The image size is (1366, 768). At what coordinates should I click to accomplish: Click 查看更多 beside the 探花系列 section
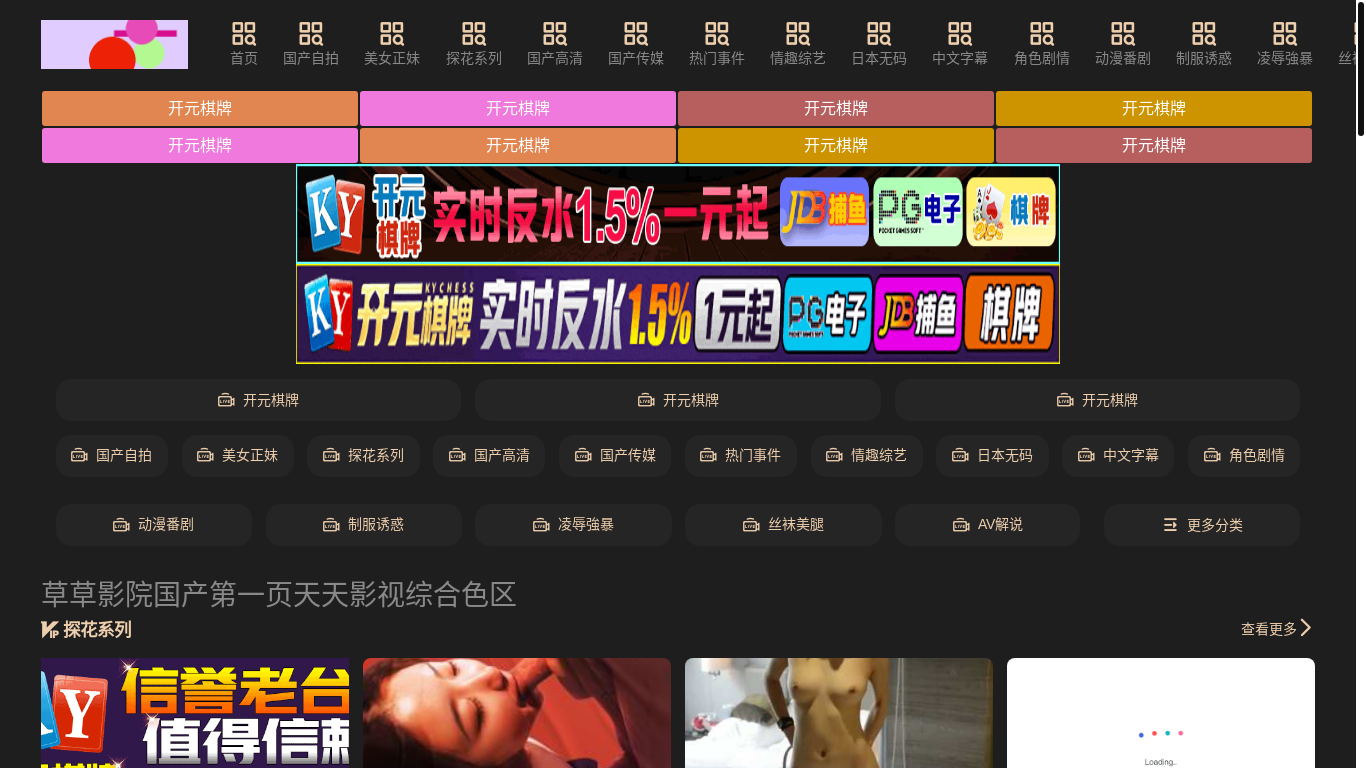click(x=1276, y=629)
